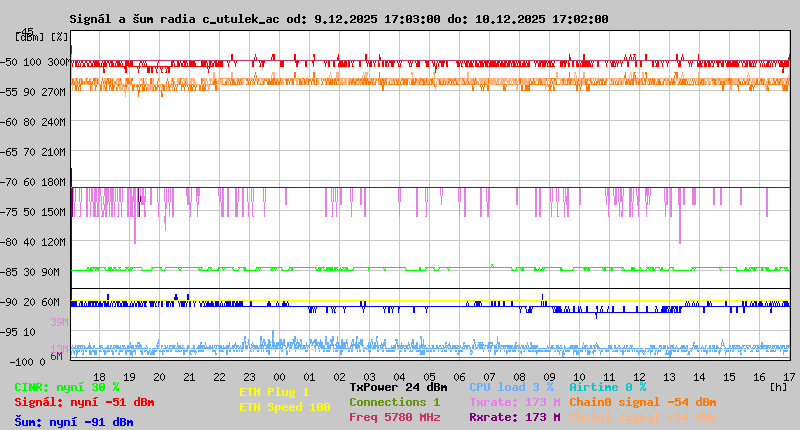Viewport: 800px width, 430px height.
Task: Click the 'Chain0 signal -54 dBm' legend label
Action: click(643, 402)
